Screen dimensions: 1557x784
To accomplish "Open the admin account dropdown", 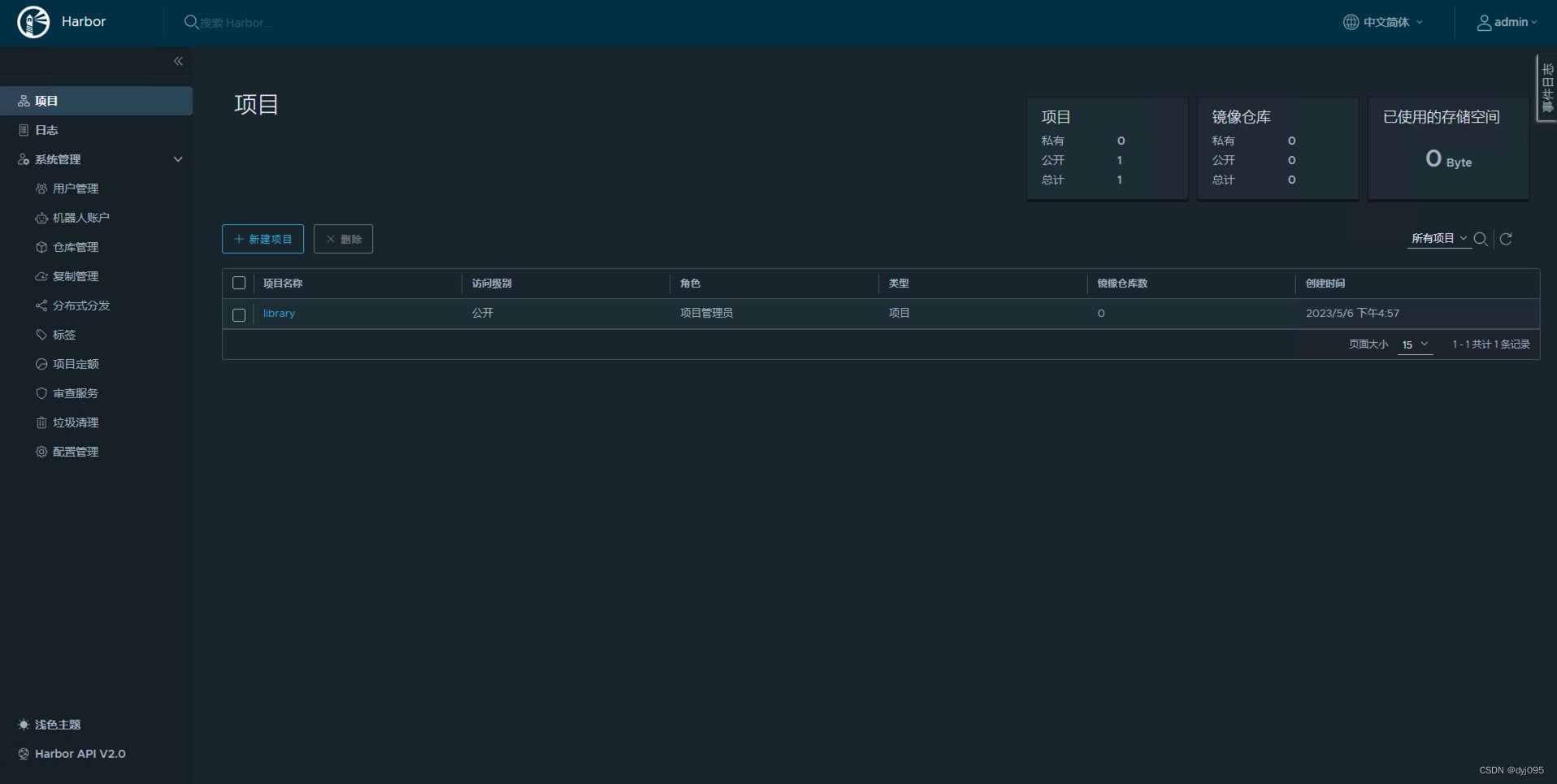I will (1507, 22).
